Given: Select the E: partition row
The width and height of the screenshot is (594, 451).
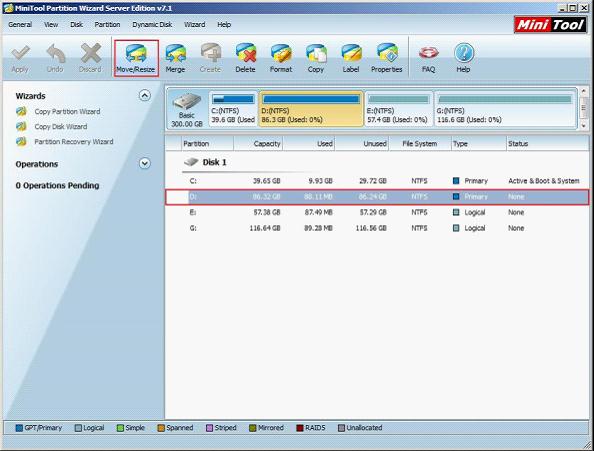Looking at the screenshot, I should pos(377,212).
